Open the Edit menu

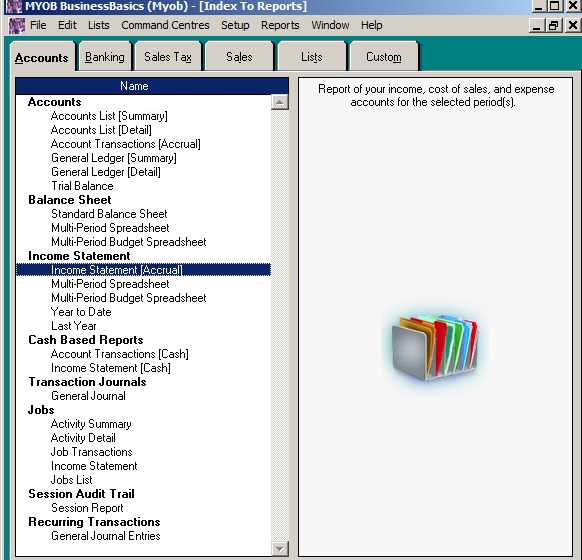click(x=67, y=25)
